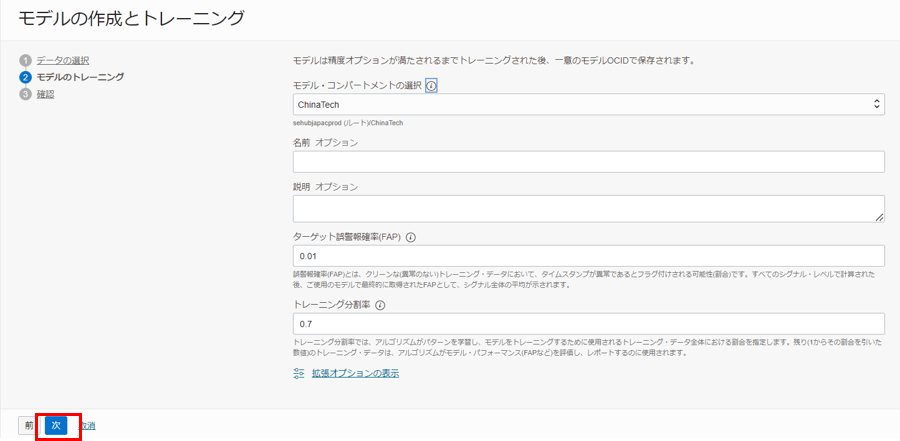Click the info icon next to モデル・コンパートメントの選択
Viewport: 900px width, 441px height.
(431, 86)
